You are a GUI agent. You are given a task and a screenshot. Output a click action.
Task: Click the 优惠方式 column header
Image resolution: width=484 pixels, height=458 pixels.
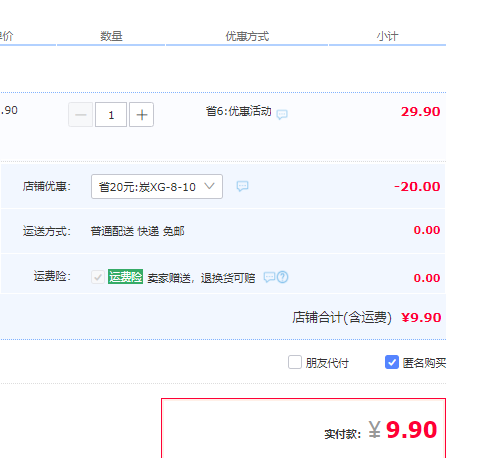point(247,36)
